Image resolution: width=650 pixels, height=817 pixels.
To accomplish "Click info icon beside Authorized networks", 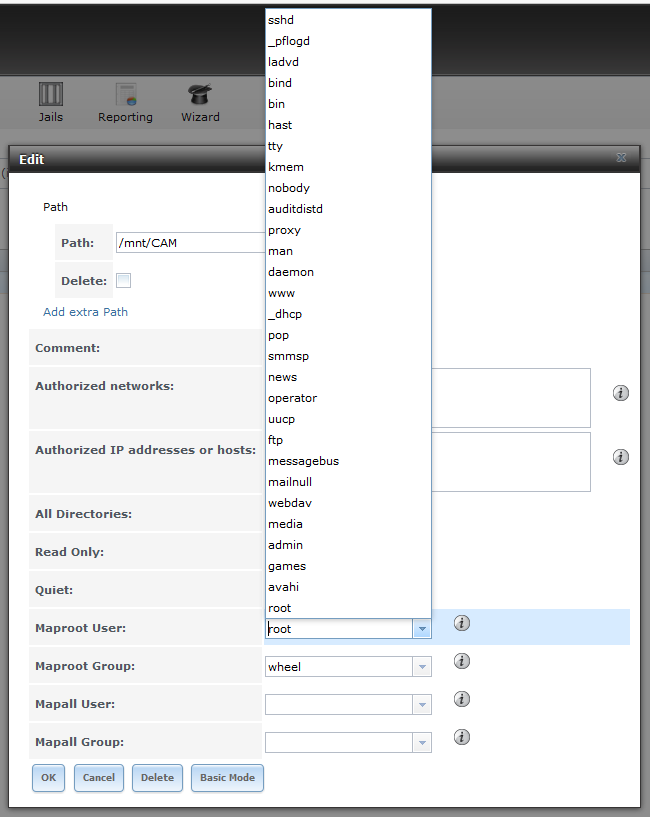I will click(x=620, y=393).
